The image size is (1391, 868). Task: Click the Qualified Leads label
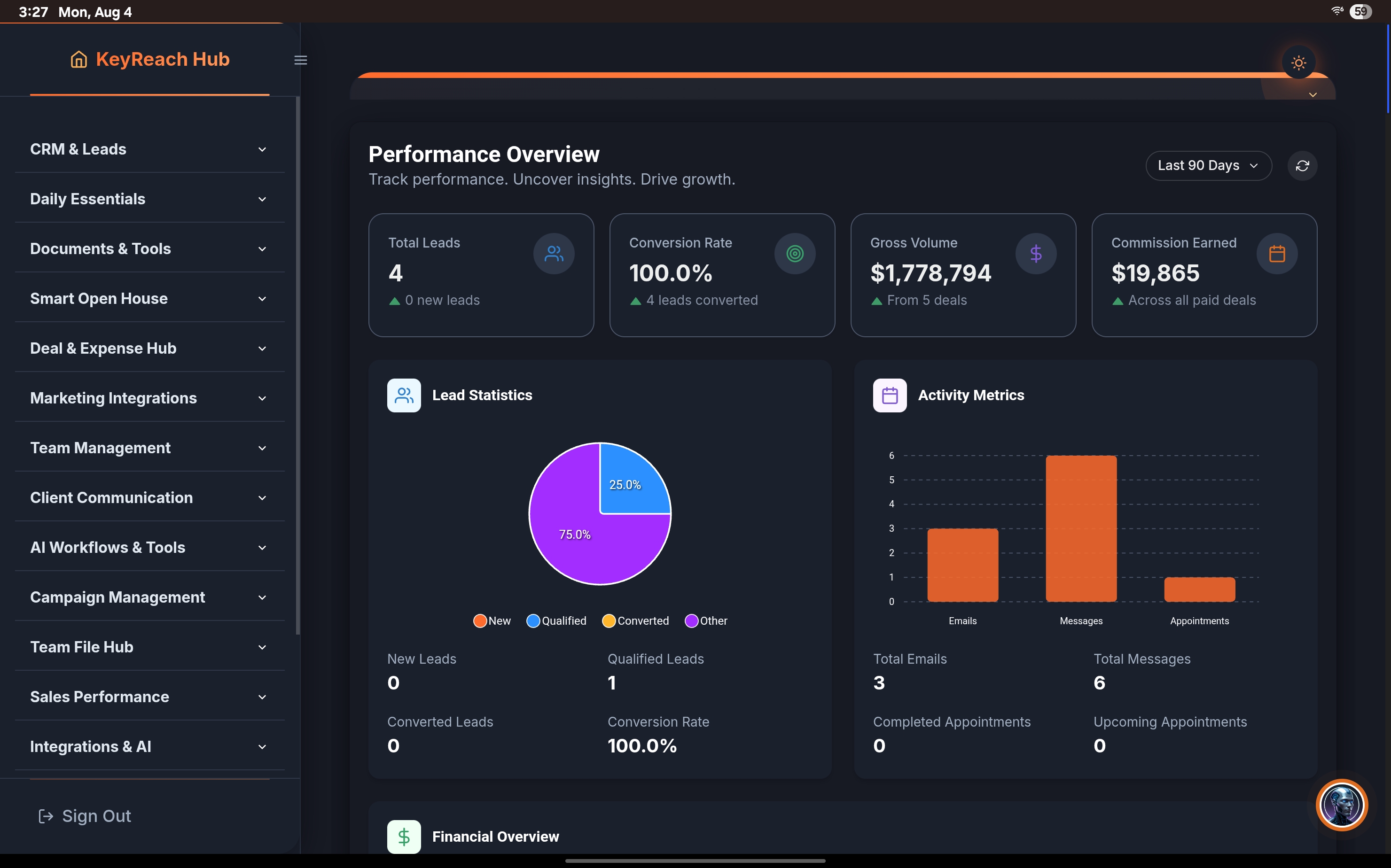click(655, 659)
